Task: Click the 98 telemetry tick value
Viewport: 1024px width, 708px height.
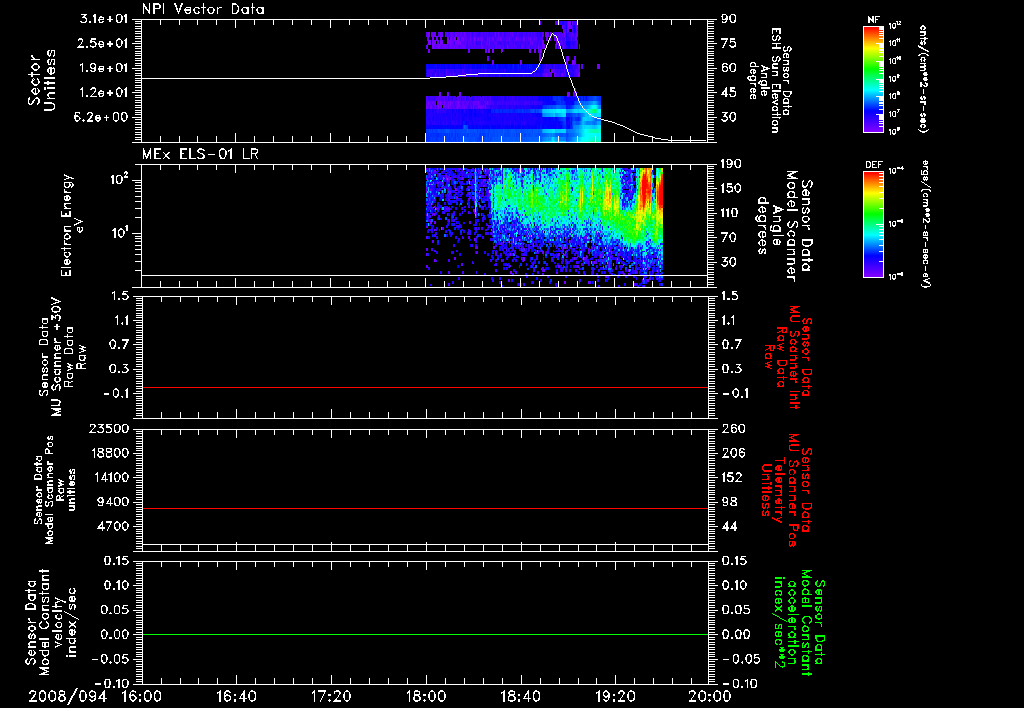Action: click(x=729, y=502)
